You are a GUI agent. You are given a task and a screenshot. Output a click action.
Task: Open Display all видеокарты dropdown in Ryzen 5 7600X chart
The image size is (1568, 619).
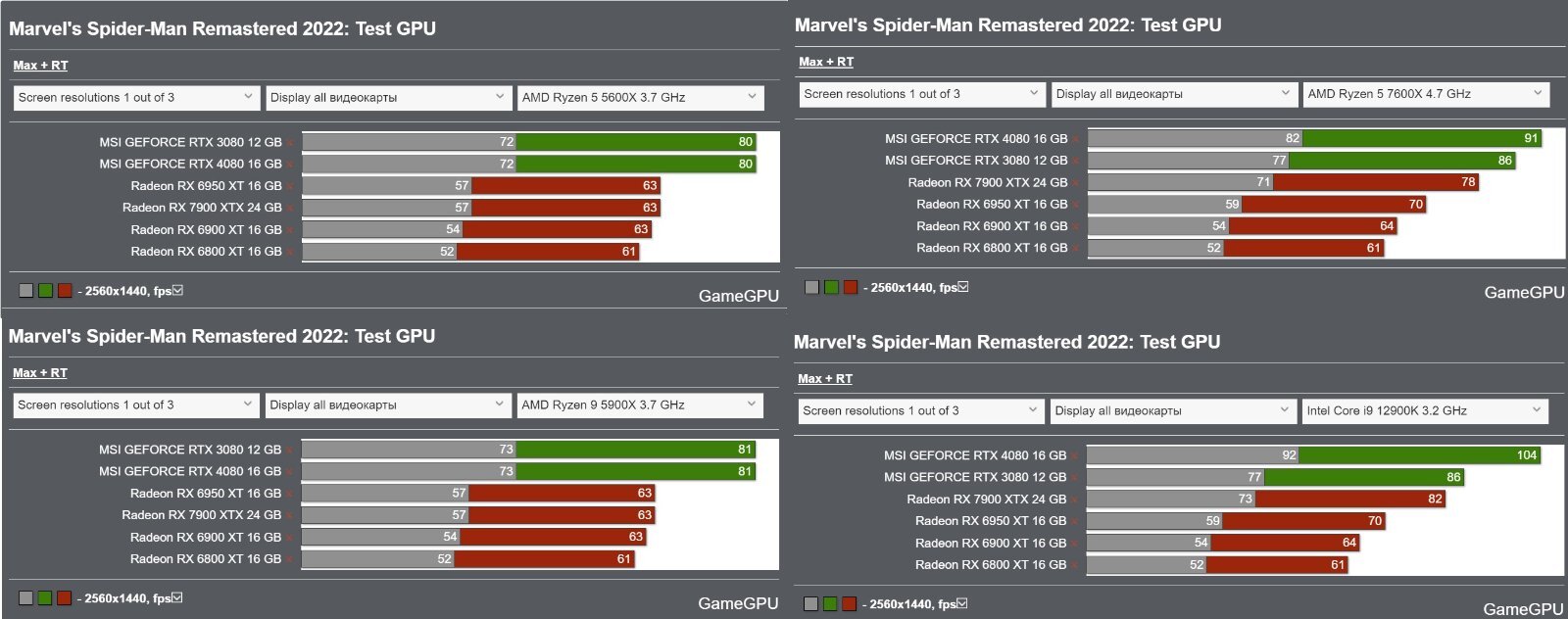click(x=1175, y=94)
